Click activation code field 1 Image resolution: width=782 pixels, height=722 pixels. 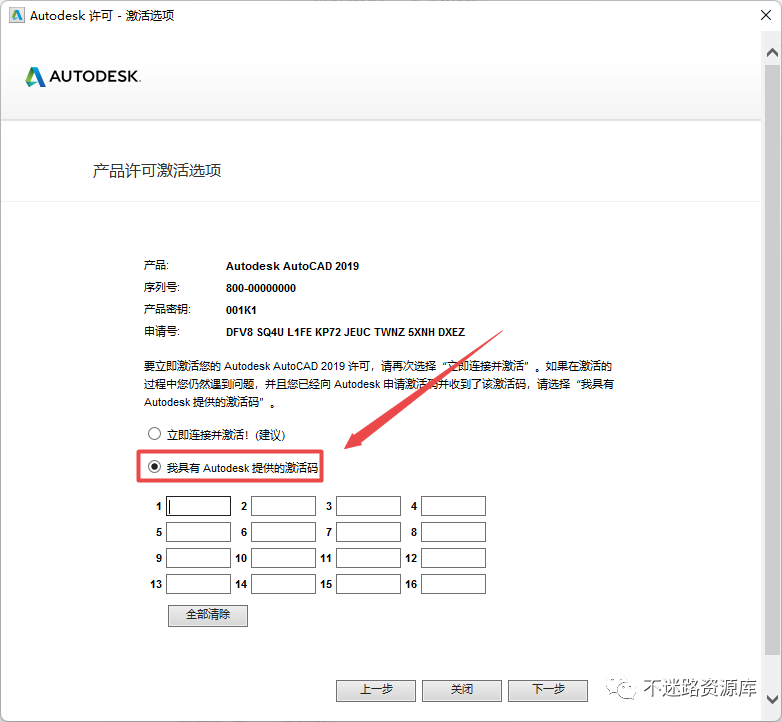[198, 506]
